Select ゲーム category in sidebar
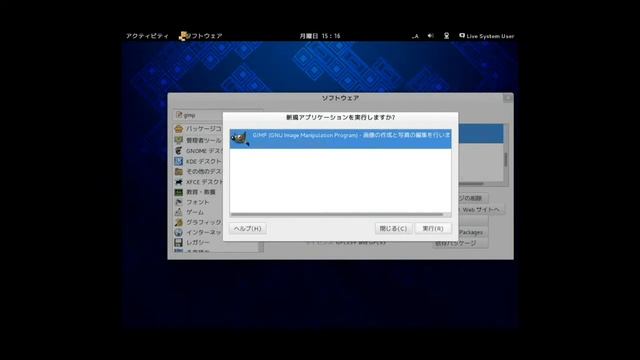The image size is (640, 360). [x=198, y=212]
